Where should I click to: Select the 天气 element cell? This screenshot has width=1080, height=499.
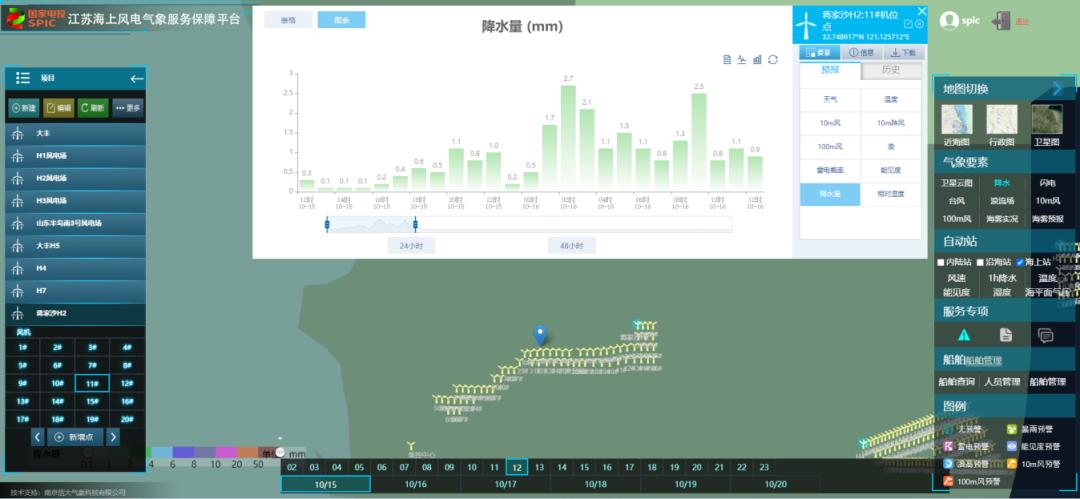(x=830, y=100)
